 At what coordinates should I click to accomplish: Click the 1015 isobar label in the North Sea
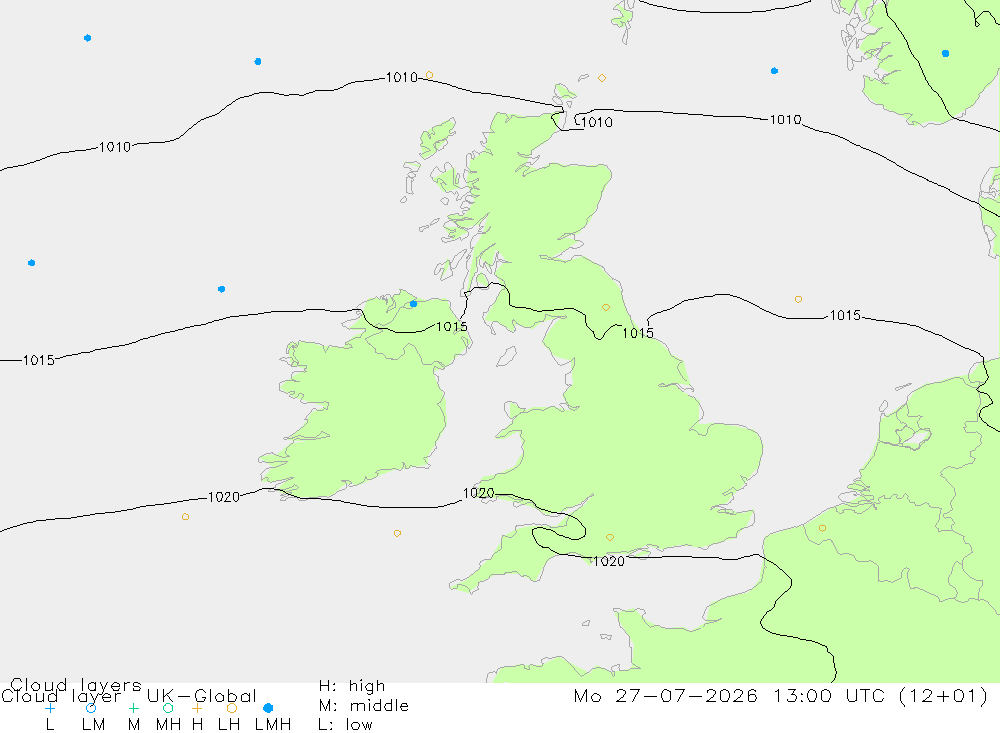845,315
